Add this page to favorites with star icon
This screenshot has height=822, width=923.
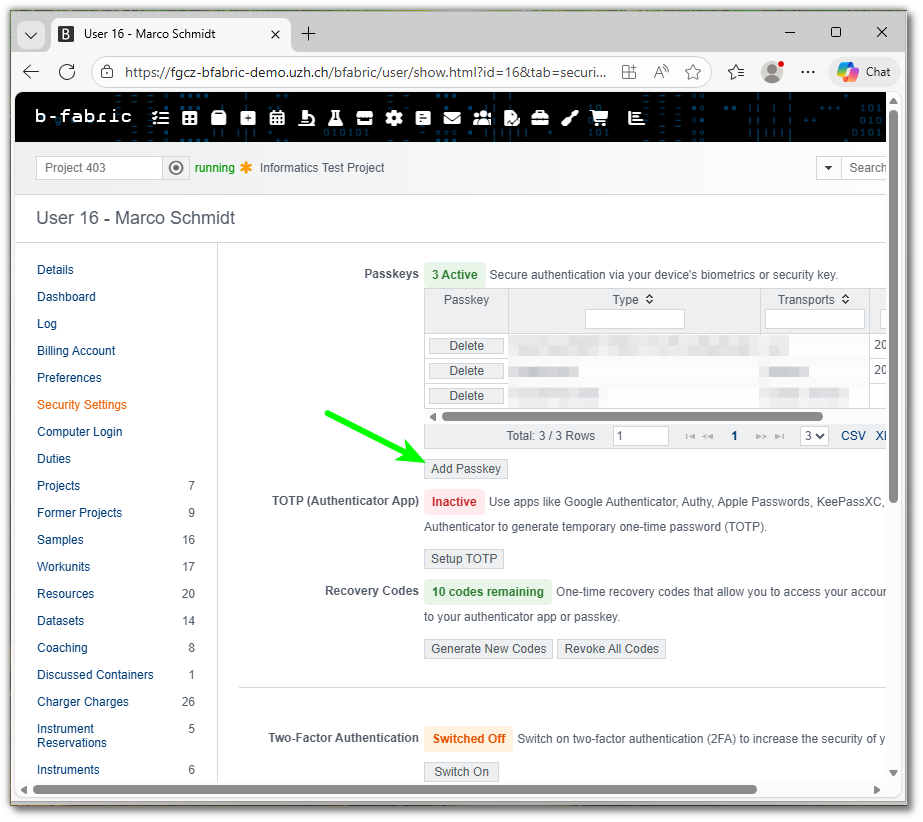693,72
